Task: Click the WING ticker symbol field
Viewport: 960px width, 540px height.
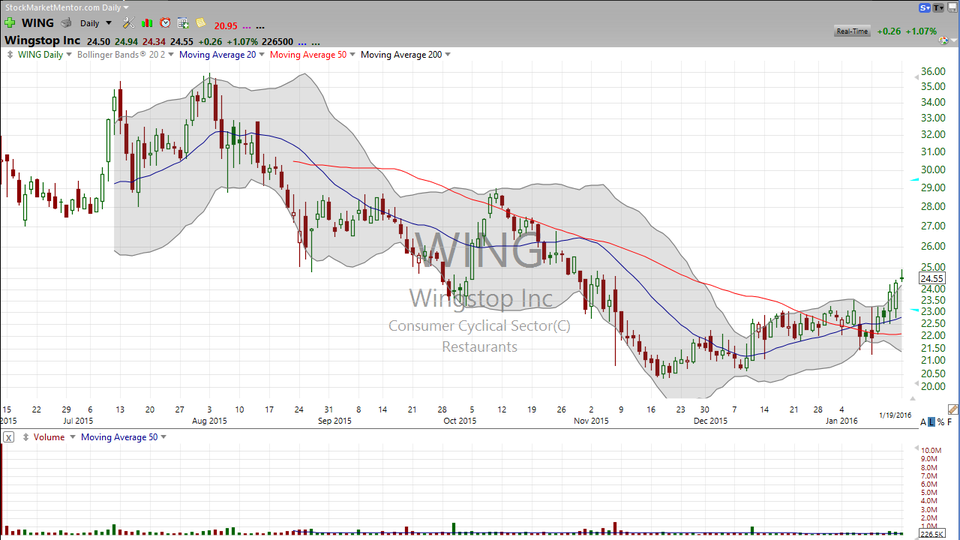Action: tap(38, 23)
